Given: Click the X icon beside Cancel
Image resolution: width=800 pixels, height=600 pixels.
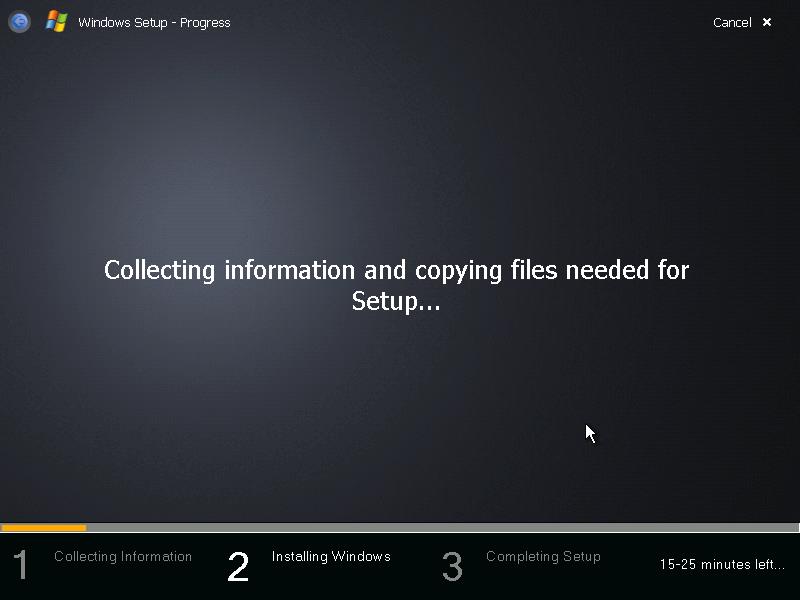Looking at the screenshot, I should [x=767, y=22].
